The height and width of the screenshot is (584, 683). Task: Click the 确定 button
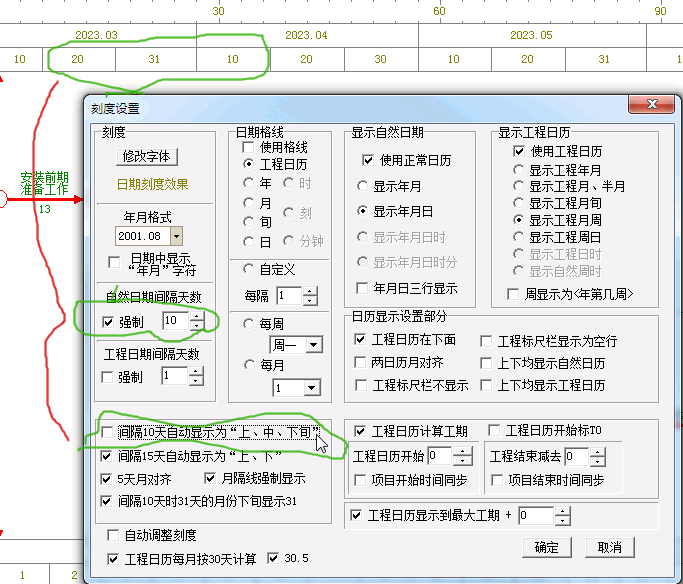[x=547, y=547]
